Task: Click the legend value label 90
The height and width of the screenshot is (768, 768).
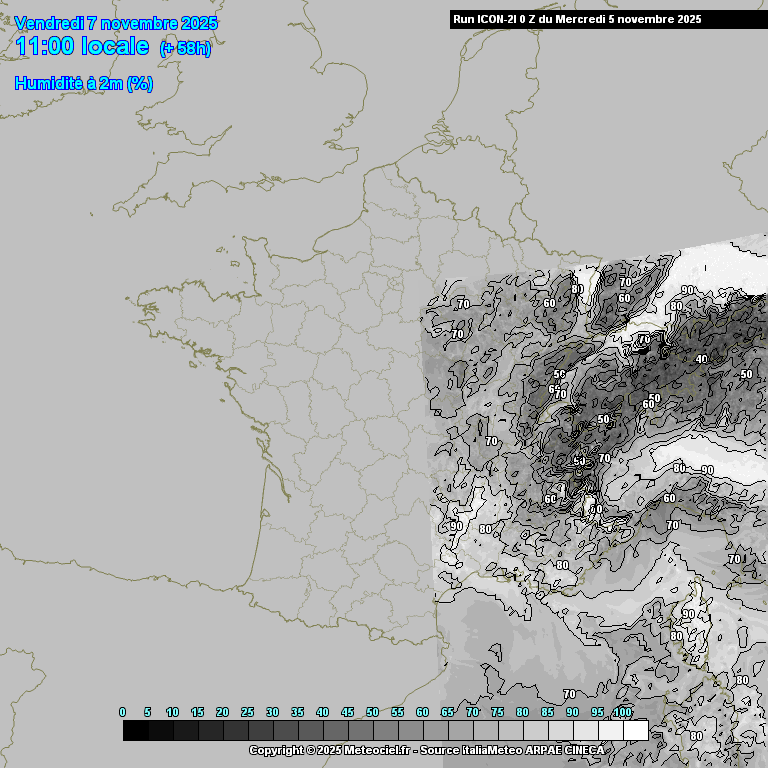Action: point(572,712)
